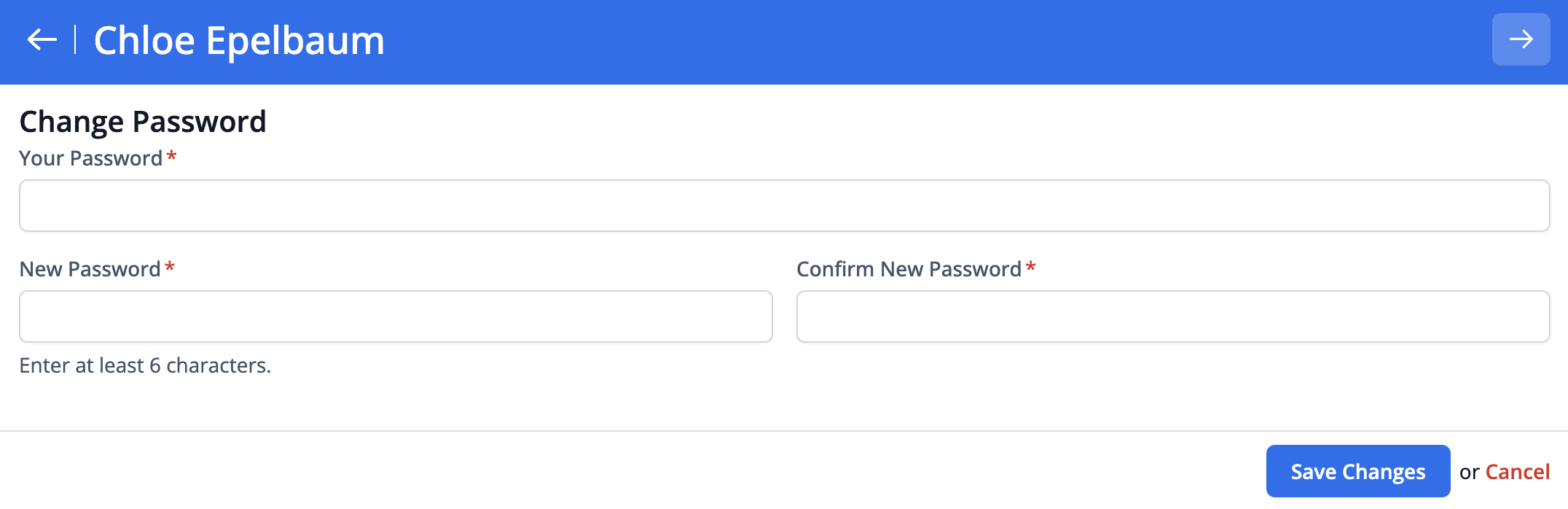The image size is (1568, 509).
Task: Click the 'Enter at least 6 characters' hint
Action: coord(145,365)
